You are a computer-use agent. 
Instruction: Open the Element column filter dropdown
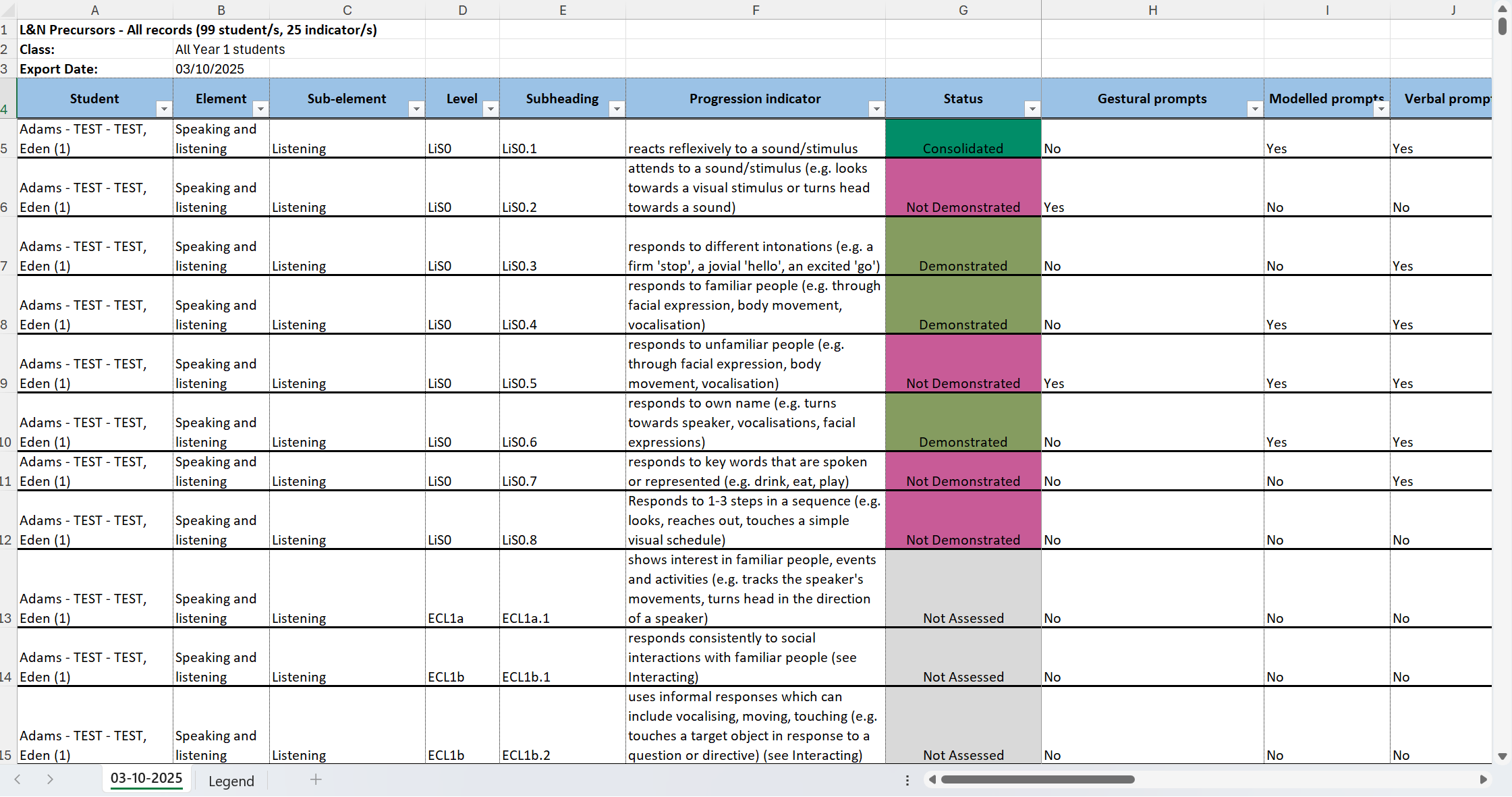pyautogui.click(x=260, y=109)
